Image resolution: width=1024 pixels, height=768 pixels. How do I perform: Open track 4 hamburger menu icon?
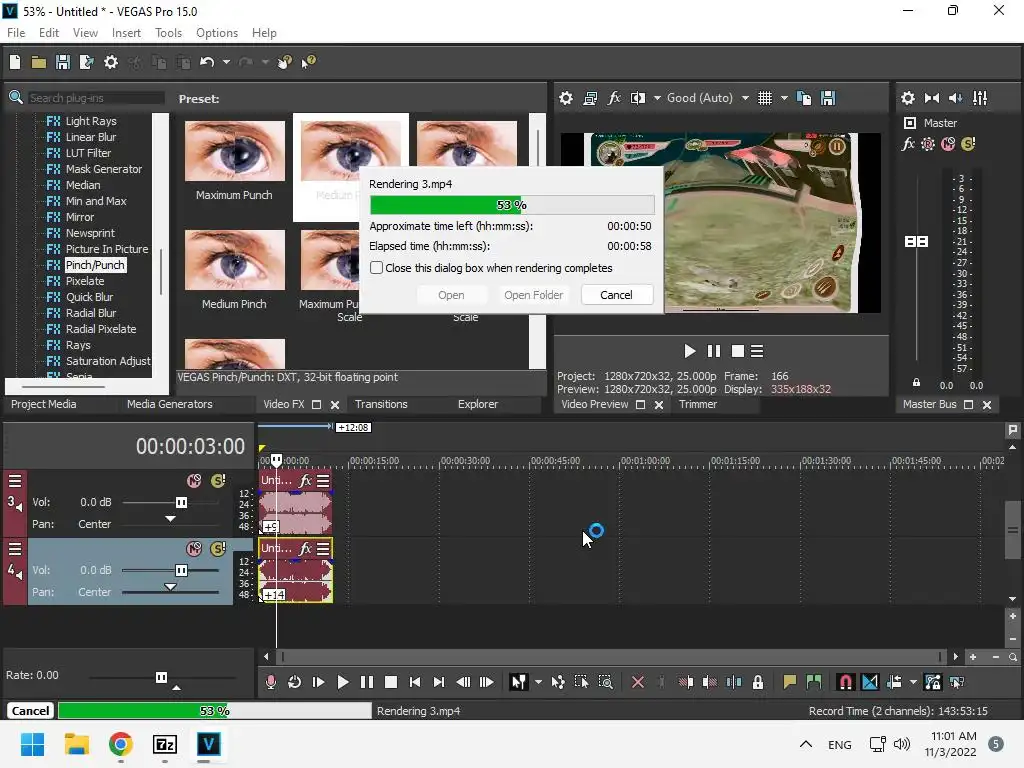point(15,549)
